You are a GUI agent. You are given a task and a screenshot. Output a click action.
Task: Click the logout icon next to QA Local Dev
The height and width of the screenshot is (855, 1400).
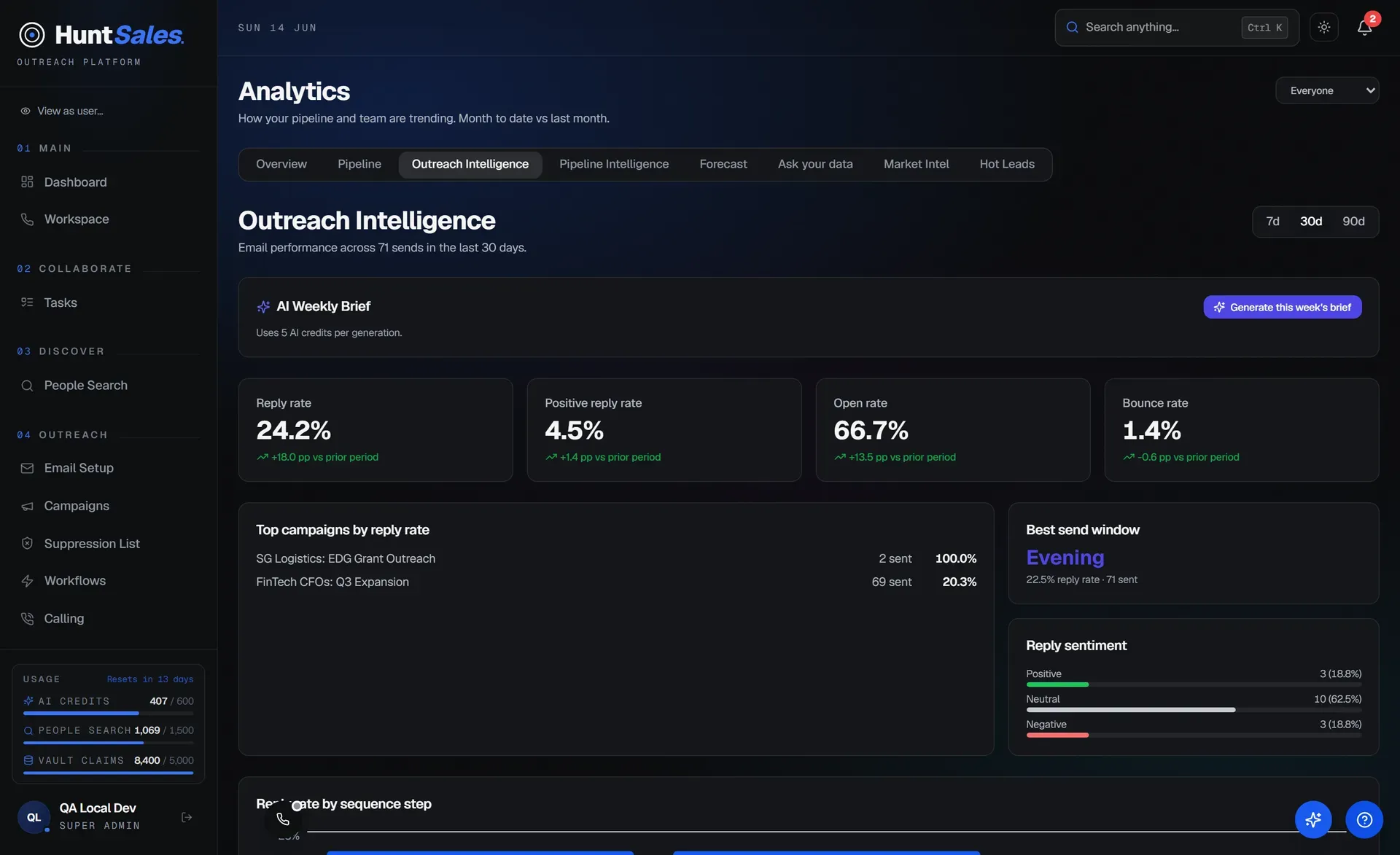click(x=187, y=817)
